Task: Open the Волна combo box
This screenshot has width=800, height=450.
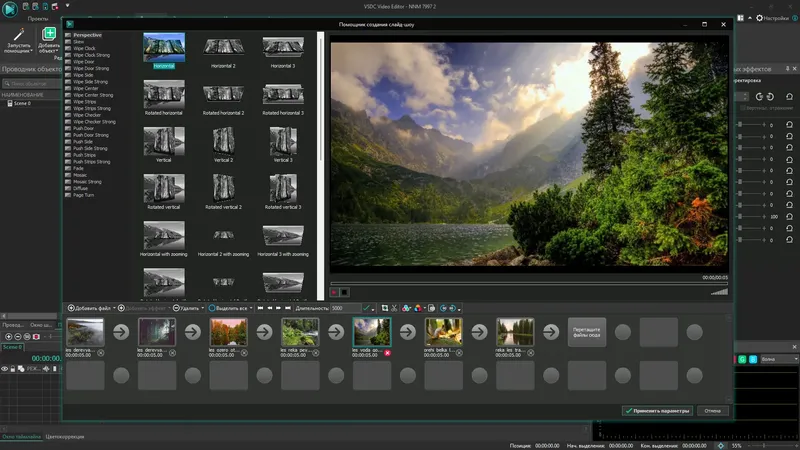Action: tap(780, 358)
